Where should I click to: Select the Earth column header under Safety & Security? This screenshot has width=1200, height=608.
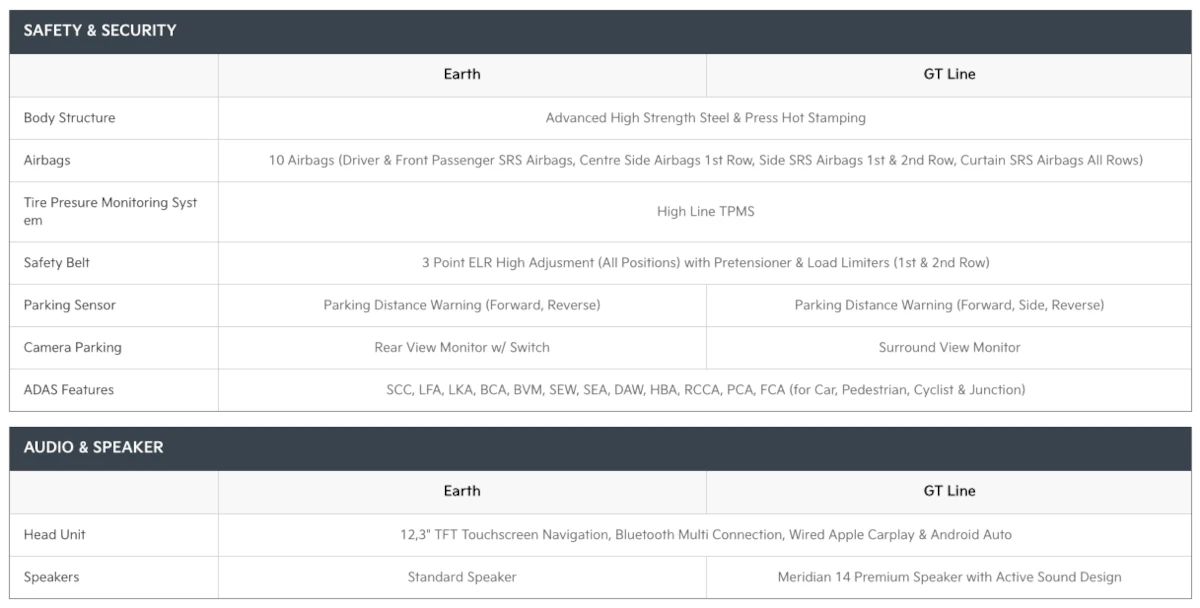(x=462, y=74)
